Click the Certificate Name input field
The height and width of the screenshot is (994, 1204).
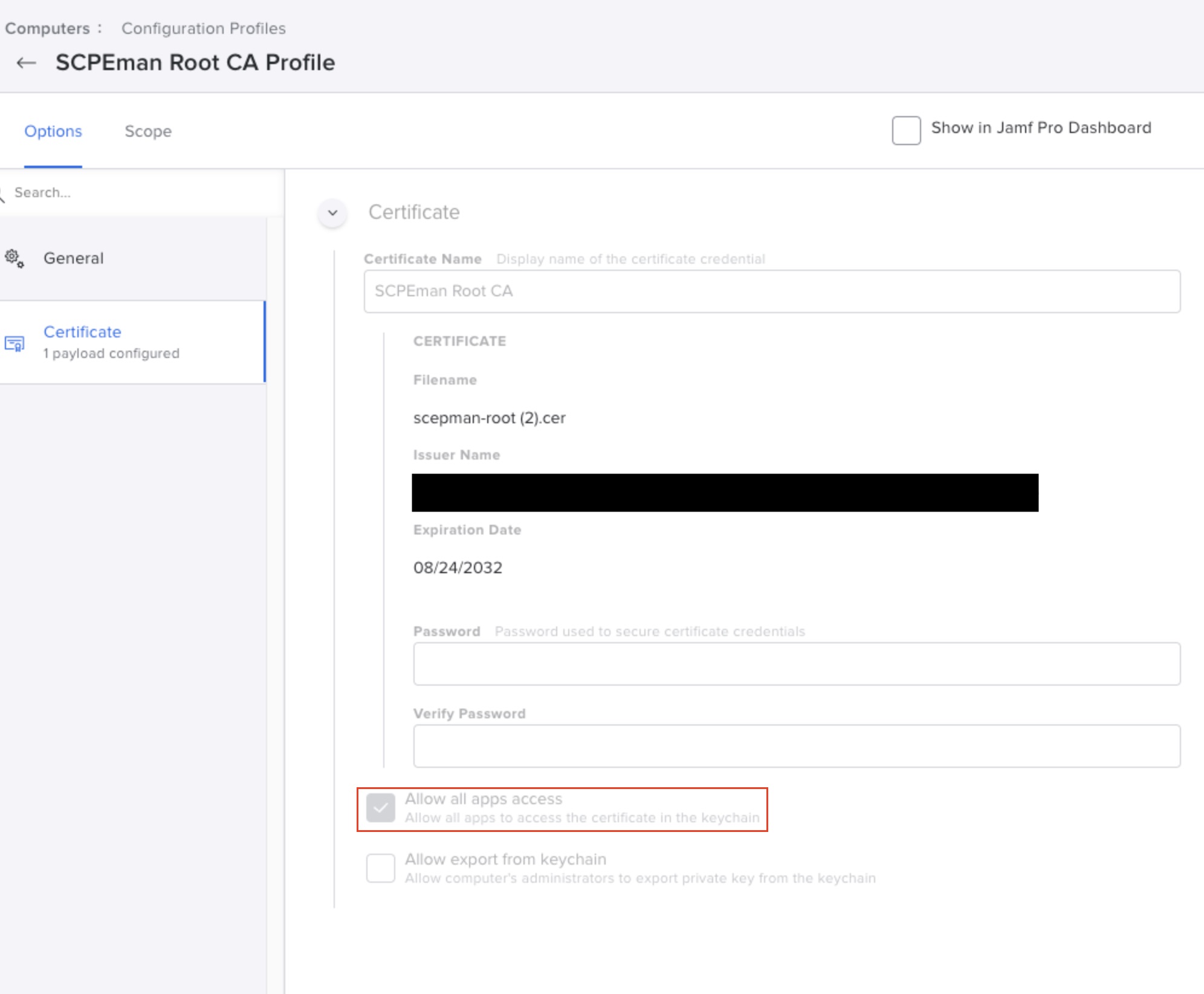tap(771, 291)
